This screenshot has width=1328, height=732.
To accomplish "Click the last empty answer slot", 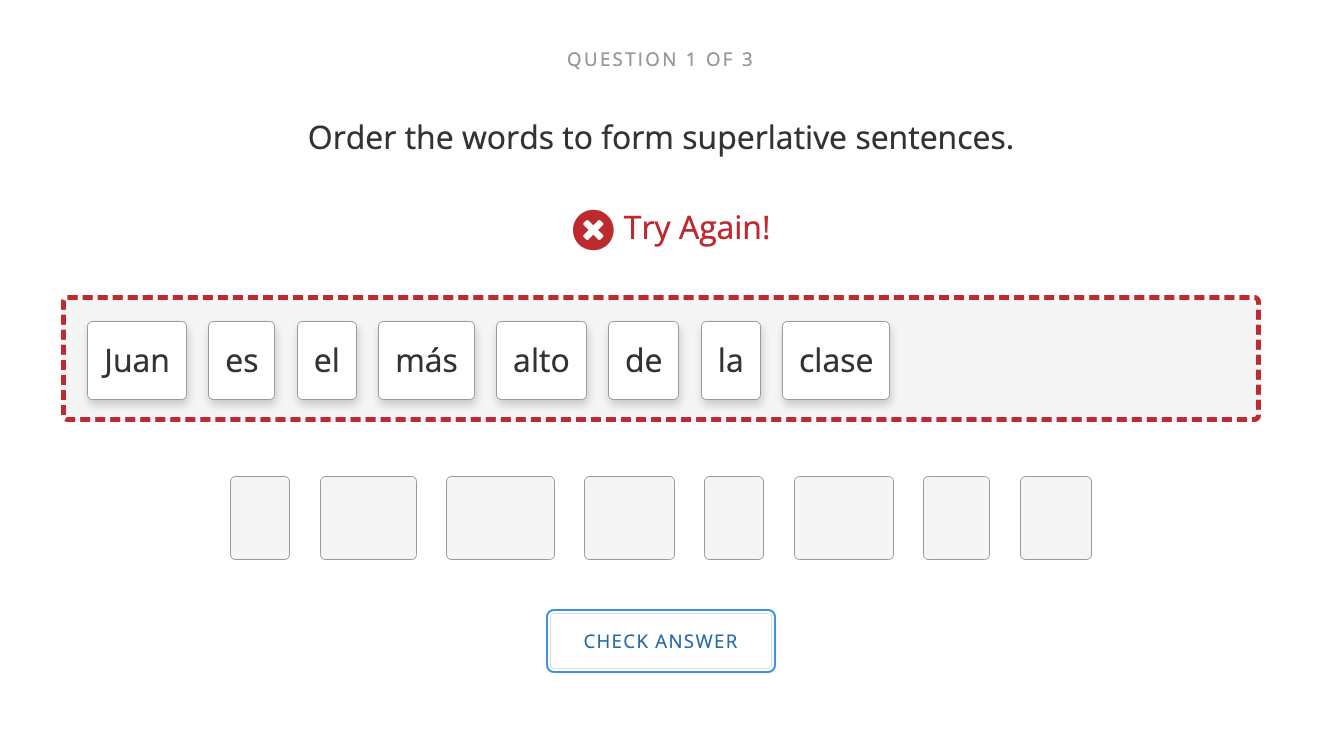I will click(1055, 518).
